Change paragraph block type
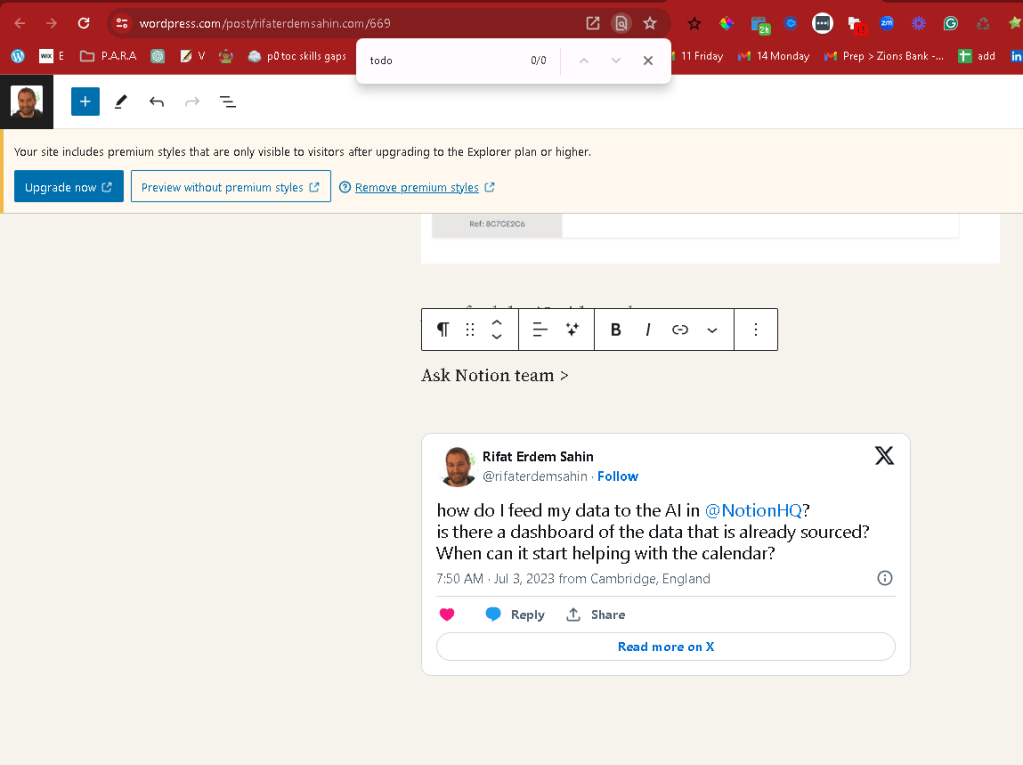The image size is (1023, 765). tap(443, 329)
